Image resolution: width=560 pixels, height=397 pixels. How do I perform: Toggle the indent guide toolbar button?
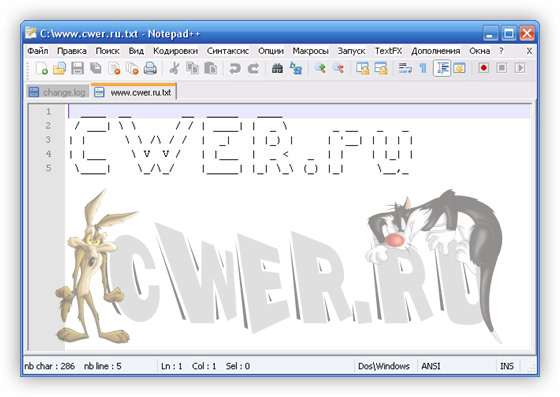[x=442, y=68]
